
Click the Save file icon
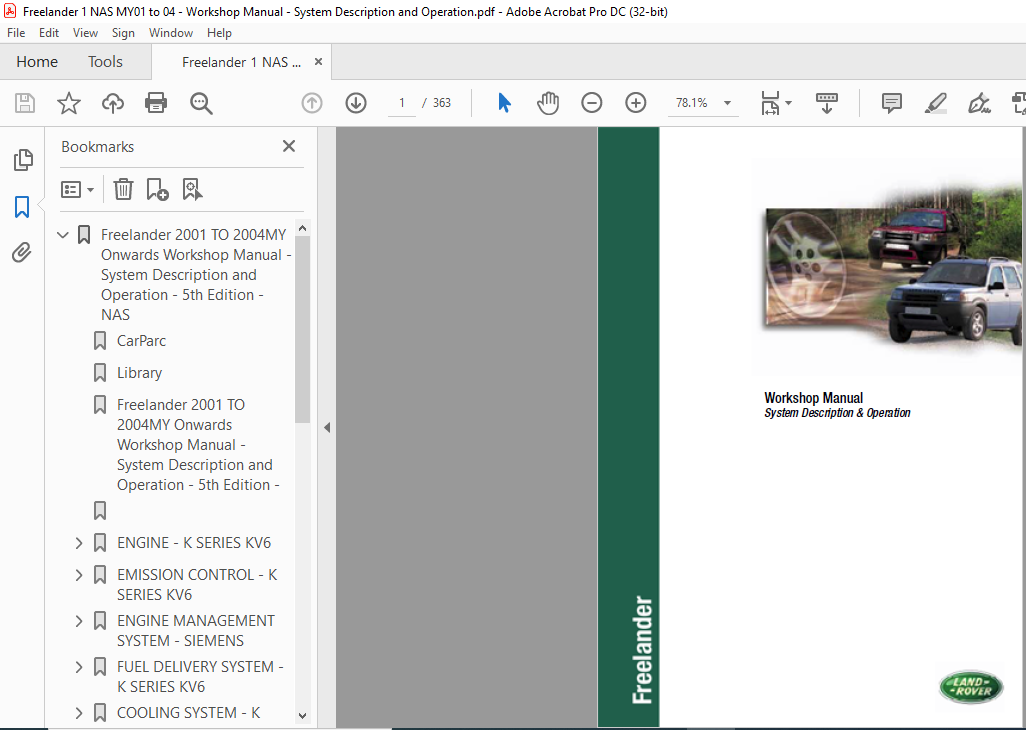pyautogui.click(x=25, y=103)
